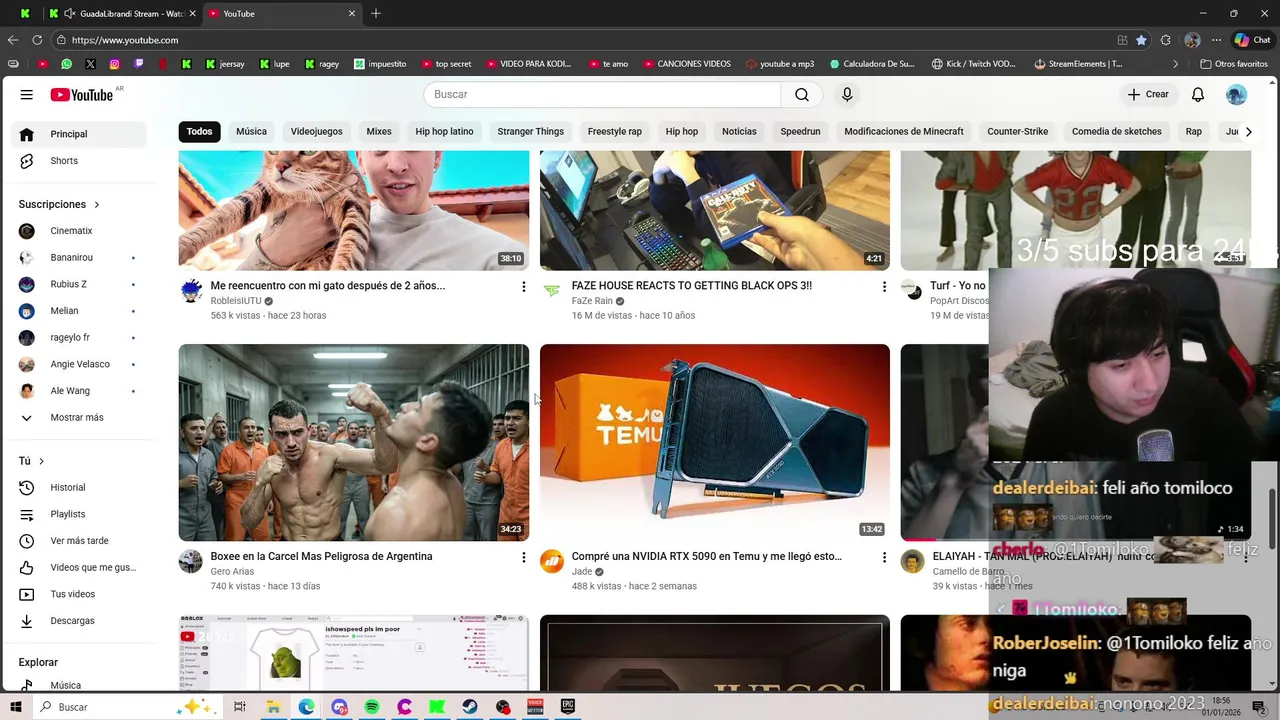Expand Mostrar más subscriptions

(80, 418)
